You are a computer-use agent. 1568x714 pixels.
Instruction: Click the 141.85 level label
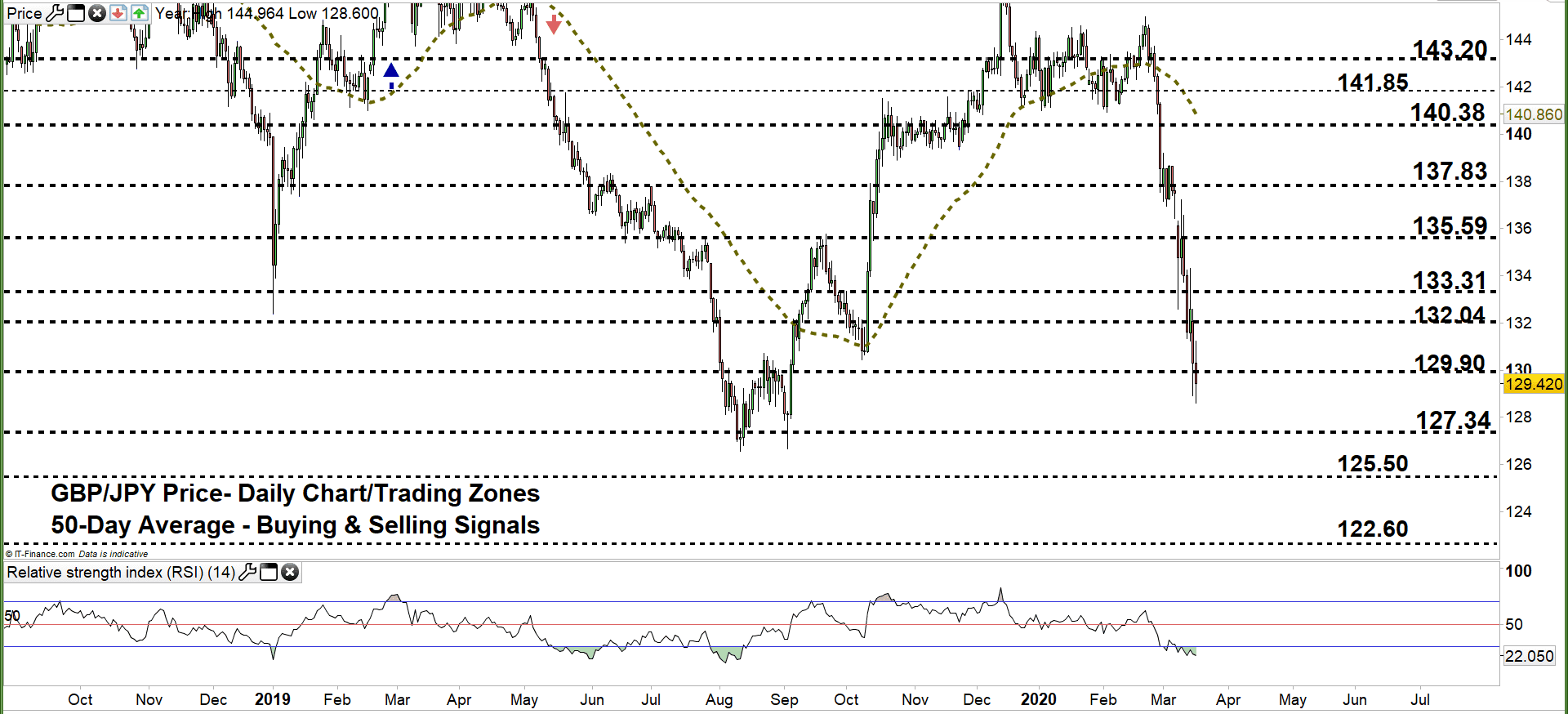tap(1373, 82)
